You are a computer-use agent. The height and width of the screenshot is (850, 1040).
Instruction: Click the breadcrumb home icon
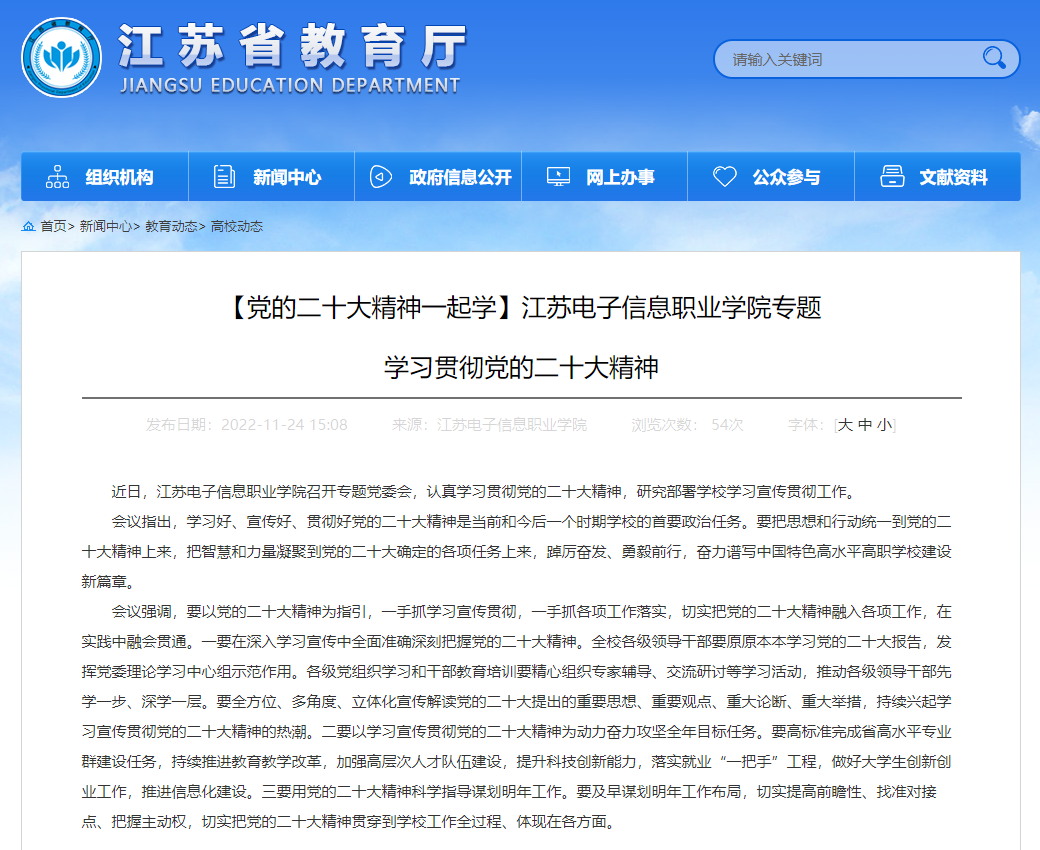point(29,226)
